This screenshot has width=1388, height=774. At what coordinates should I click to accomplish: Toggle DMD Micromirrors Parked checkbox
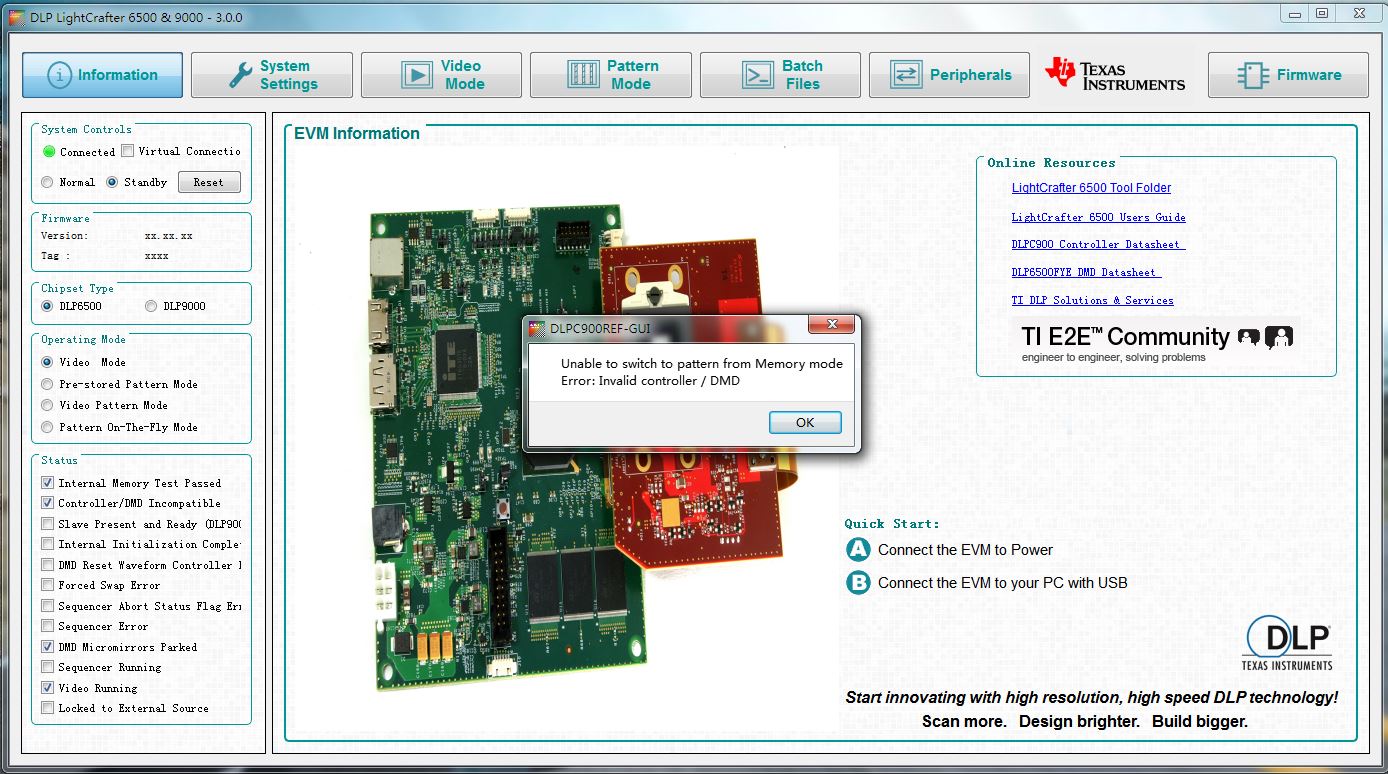[x=47, y=647]
